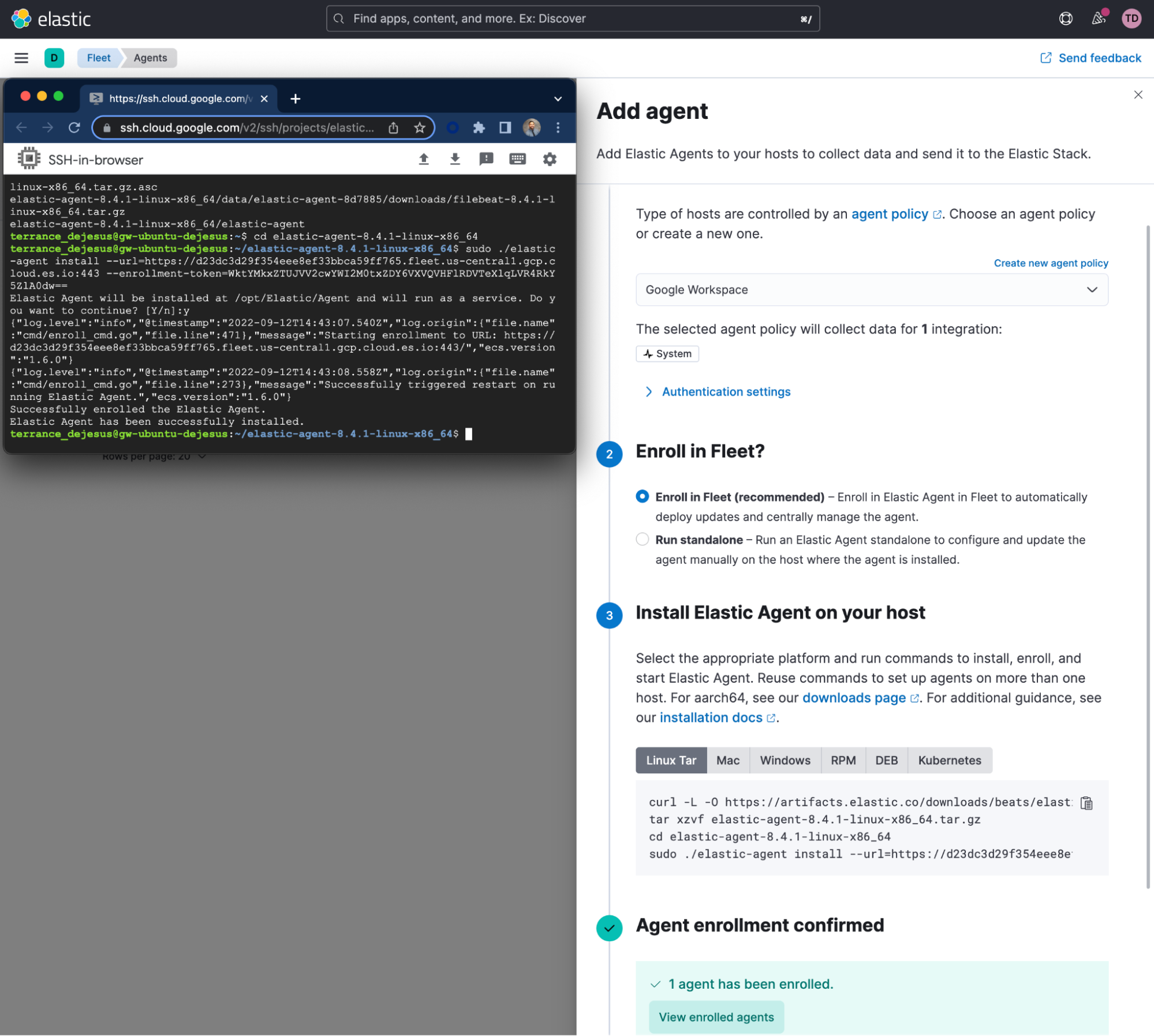Click Create new agent policy

tap(1051, 263)
